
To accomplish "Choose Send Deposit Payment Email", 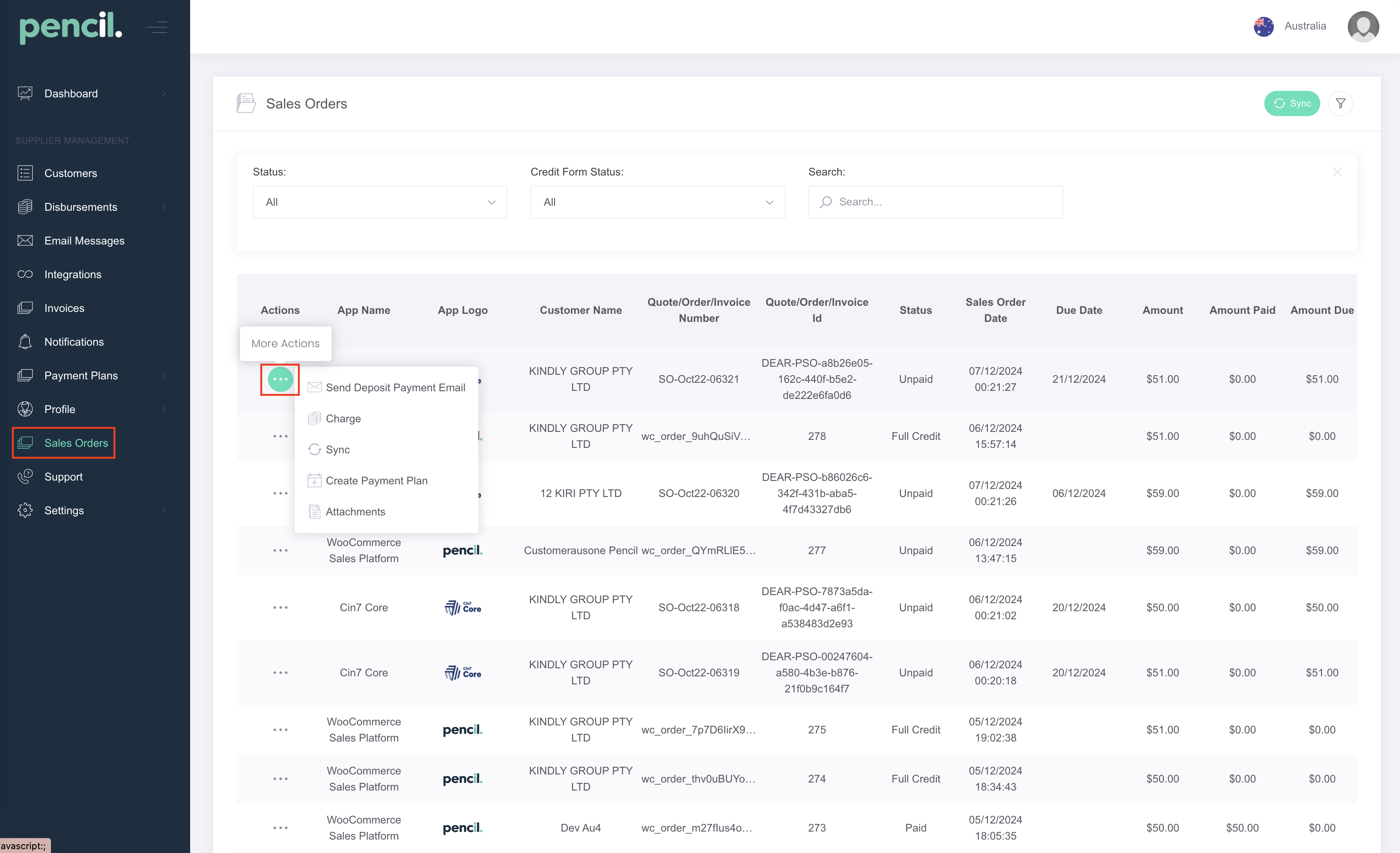I will tap(395, 387).
